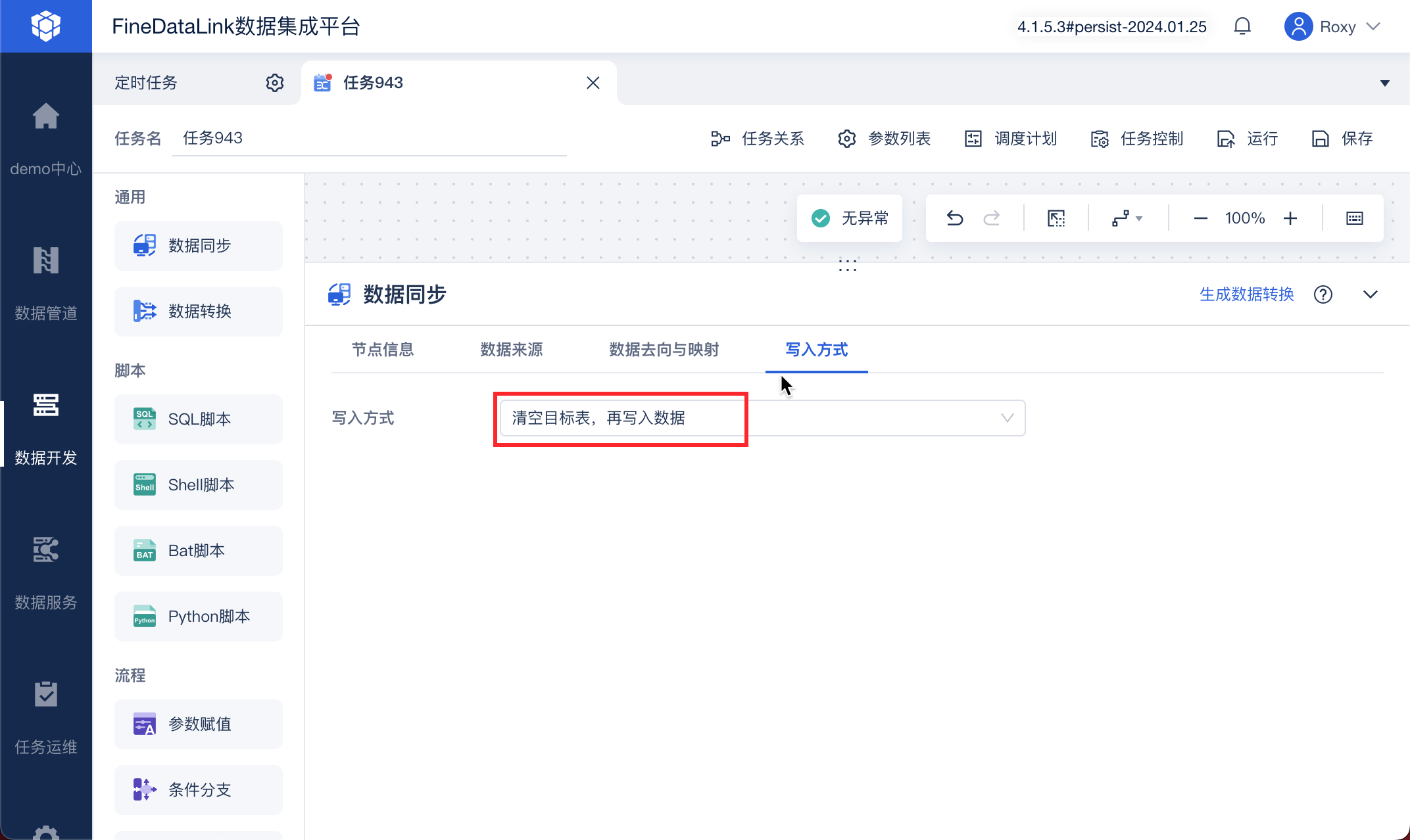Viewport: 1410px width, 840px height.
Task: Zoom in with the plus button
Action: click(1290, 218)
